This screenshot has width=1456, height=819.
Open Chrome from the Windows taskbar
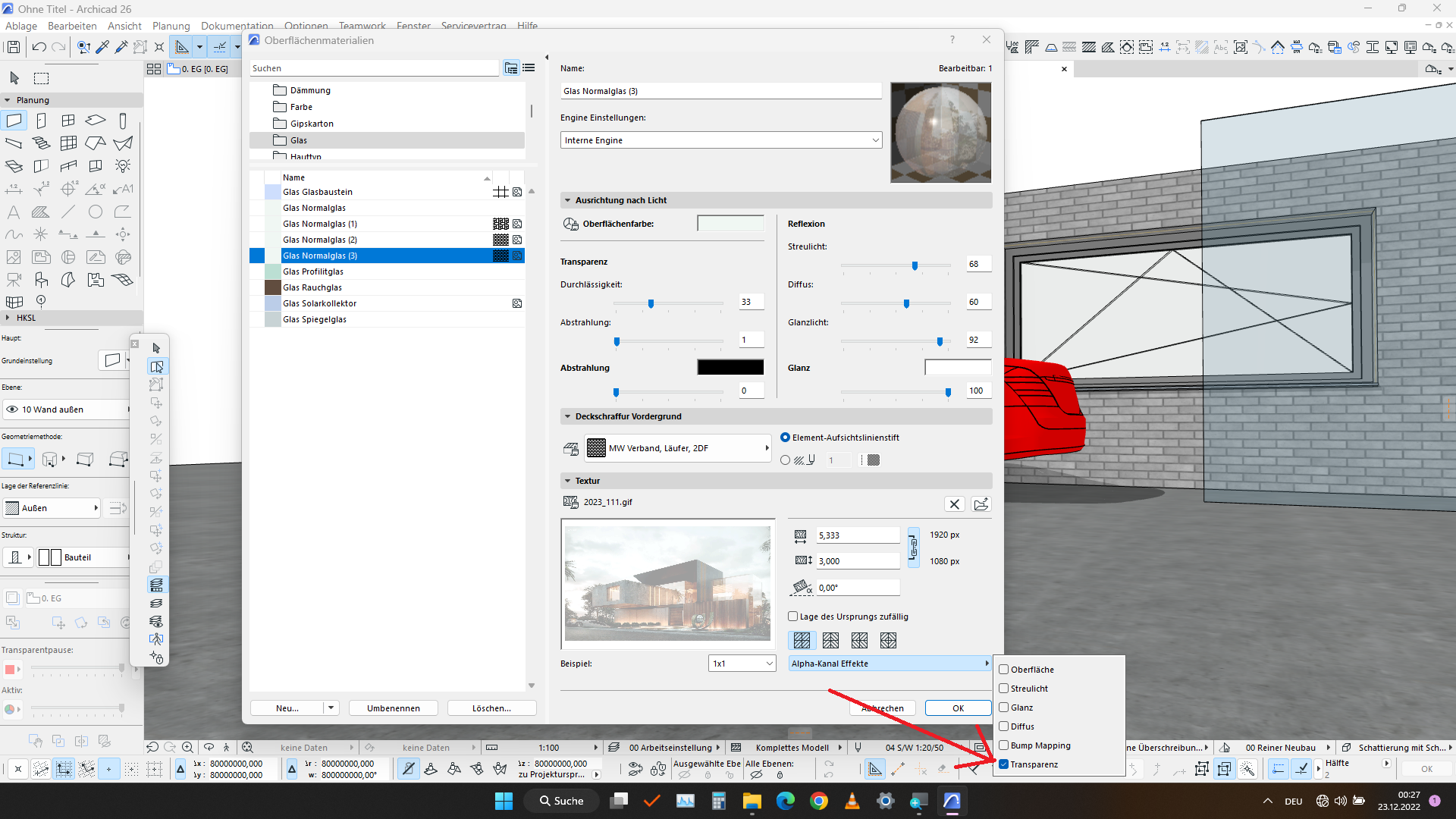pos(819,801)
